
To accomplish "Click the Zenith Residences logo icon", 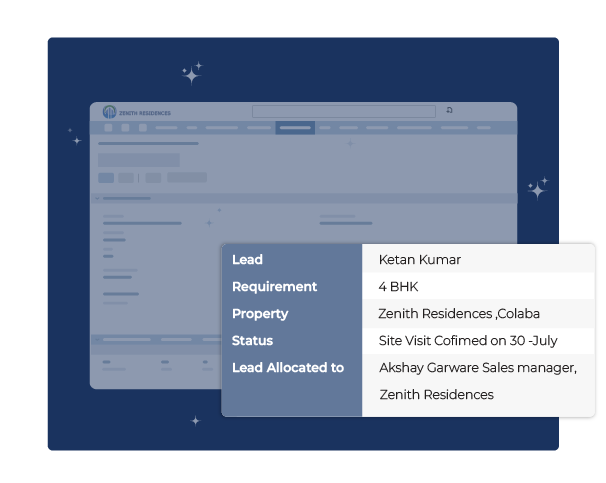I will click(110, 112).
